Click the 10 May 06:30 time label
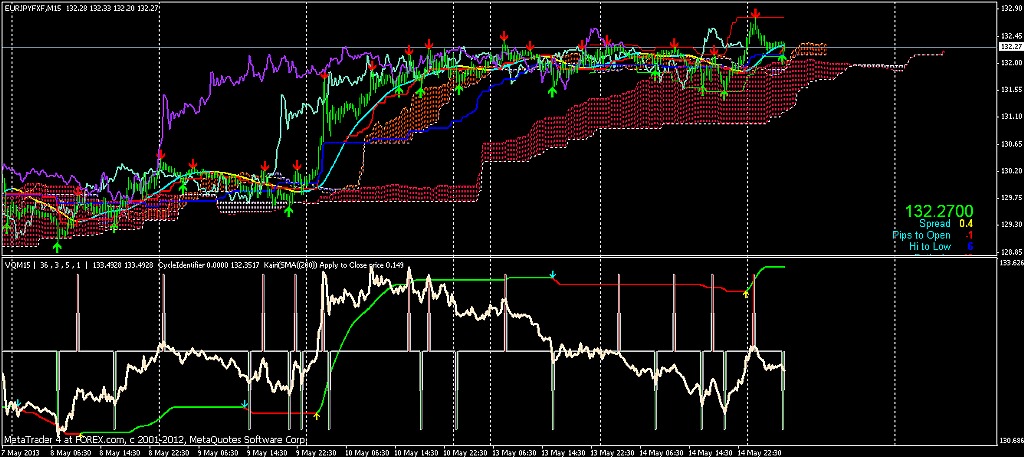 click(366, 452)
